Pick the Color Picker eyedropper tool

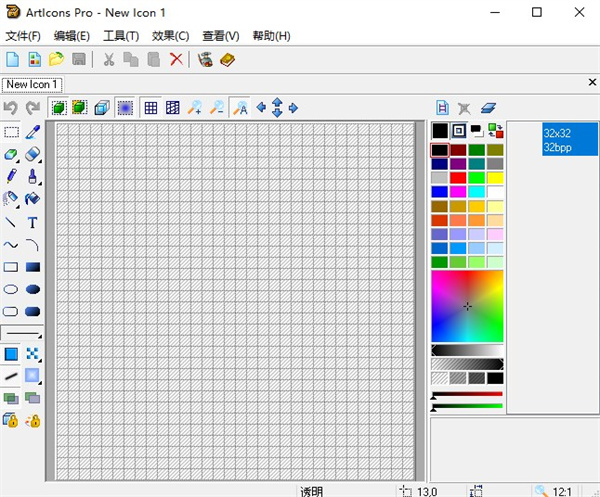tap(32, 132)
